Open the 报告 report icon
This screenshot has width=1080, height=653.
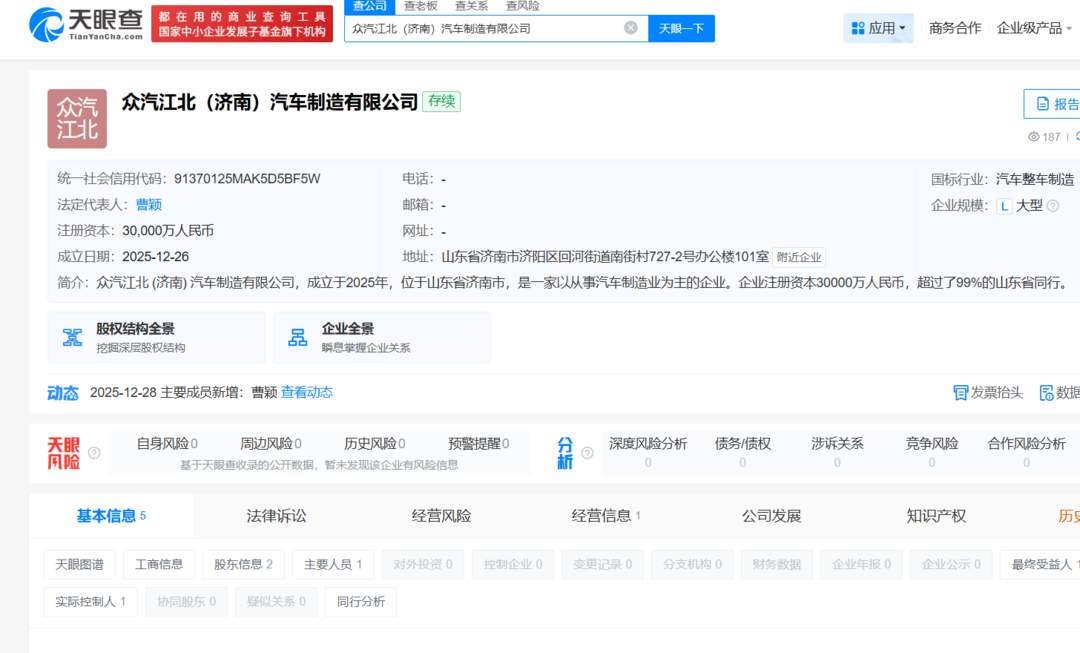click(1043, 103)
